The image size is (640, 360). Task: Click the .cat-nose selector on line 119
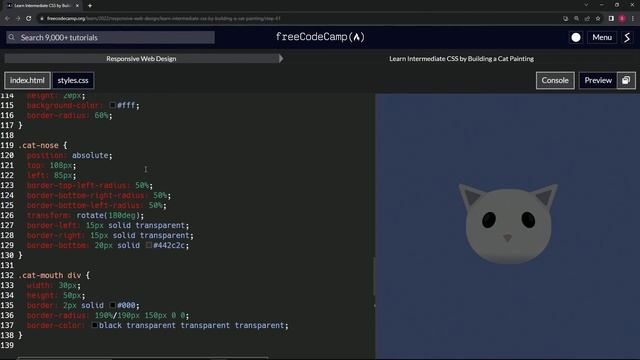38,145
